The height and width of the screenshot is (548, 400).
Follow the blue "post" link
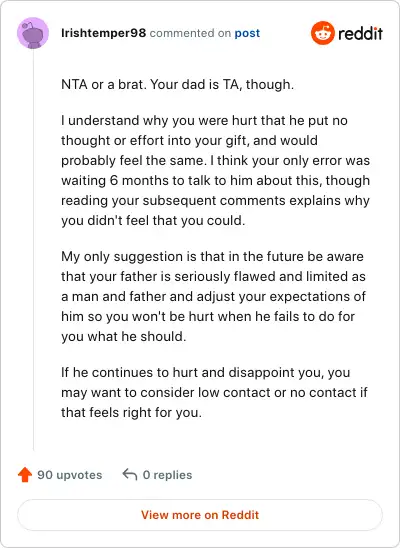pyautogui.click(x=247, y=33)
